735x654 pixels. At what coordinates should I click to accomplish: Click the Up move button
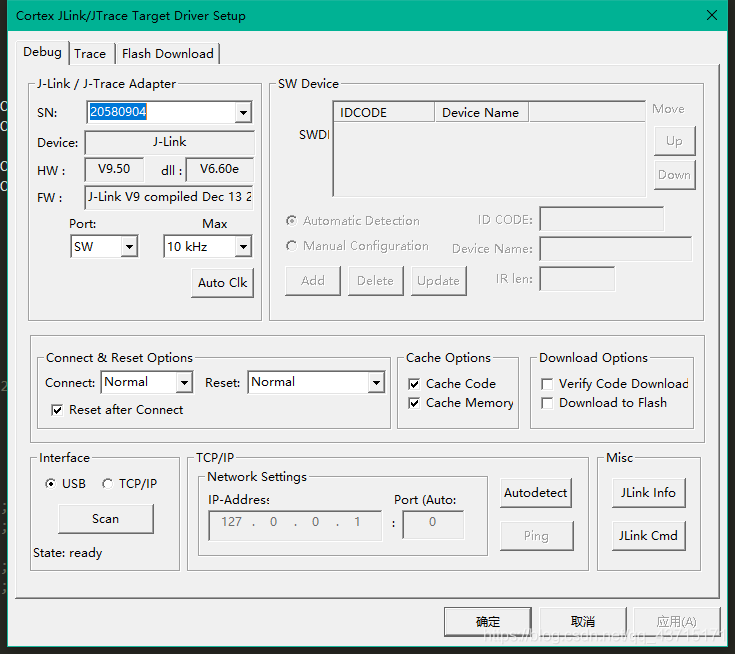[675, 141]
